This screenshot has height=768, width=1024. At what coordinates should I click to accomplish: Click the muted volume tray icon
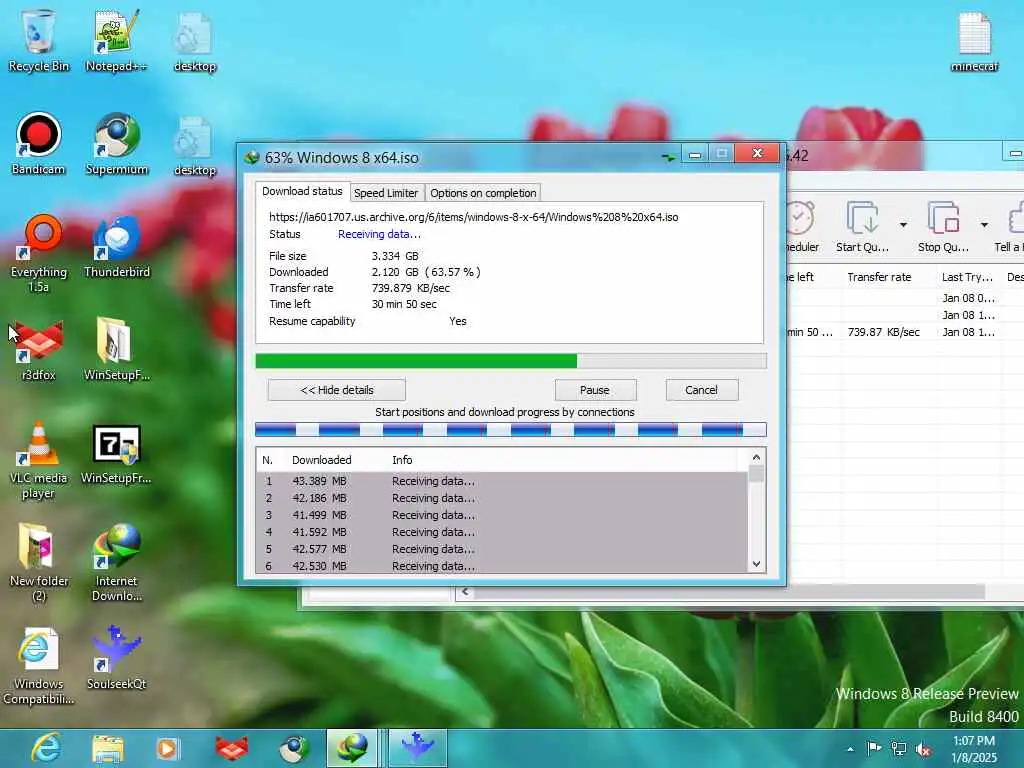coord(923,749)
